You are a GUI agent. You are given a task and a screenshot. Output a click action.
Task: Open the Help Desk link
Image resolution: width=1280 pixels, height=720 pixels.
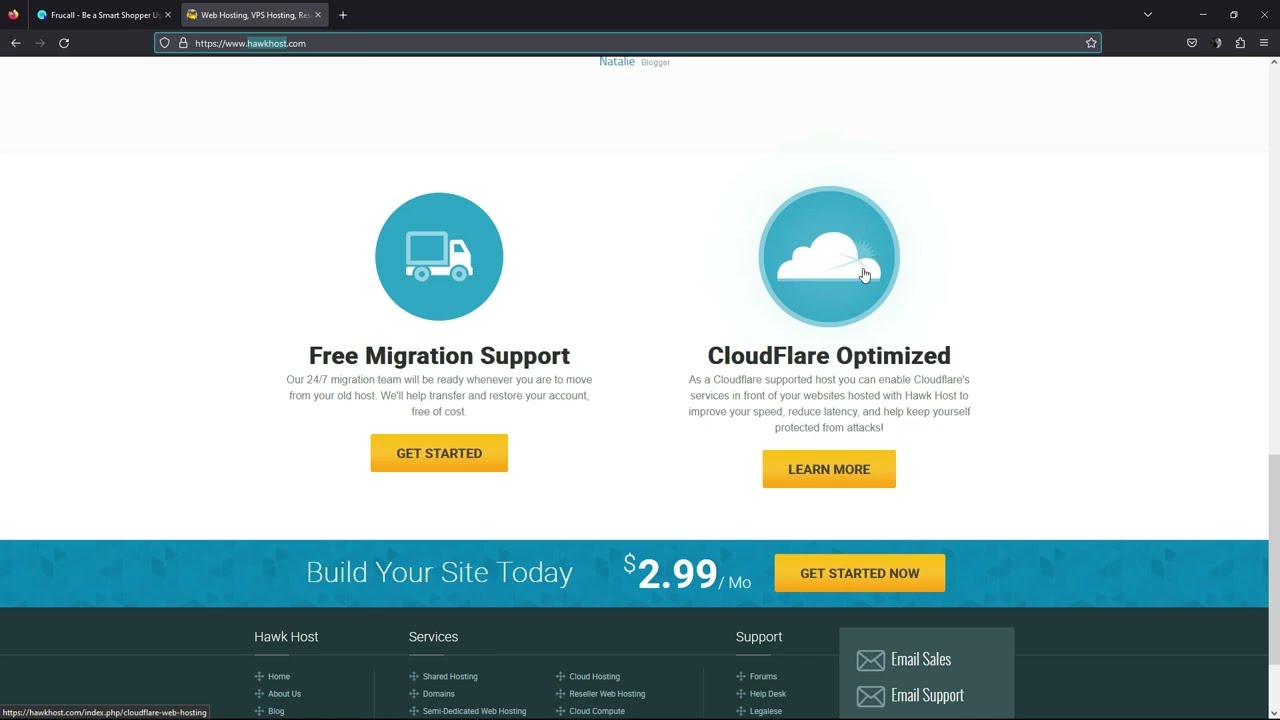click(768, 694)
